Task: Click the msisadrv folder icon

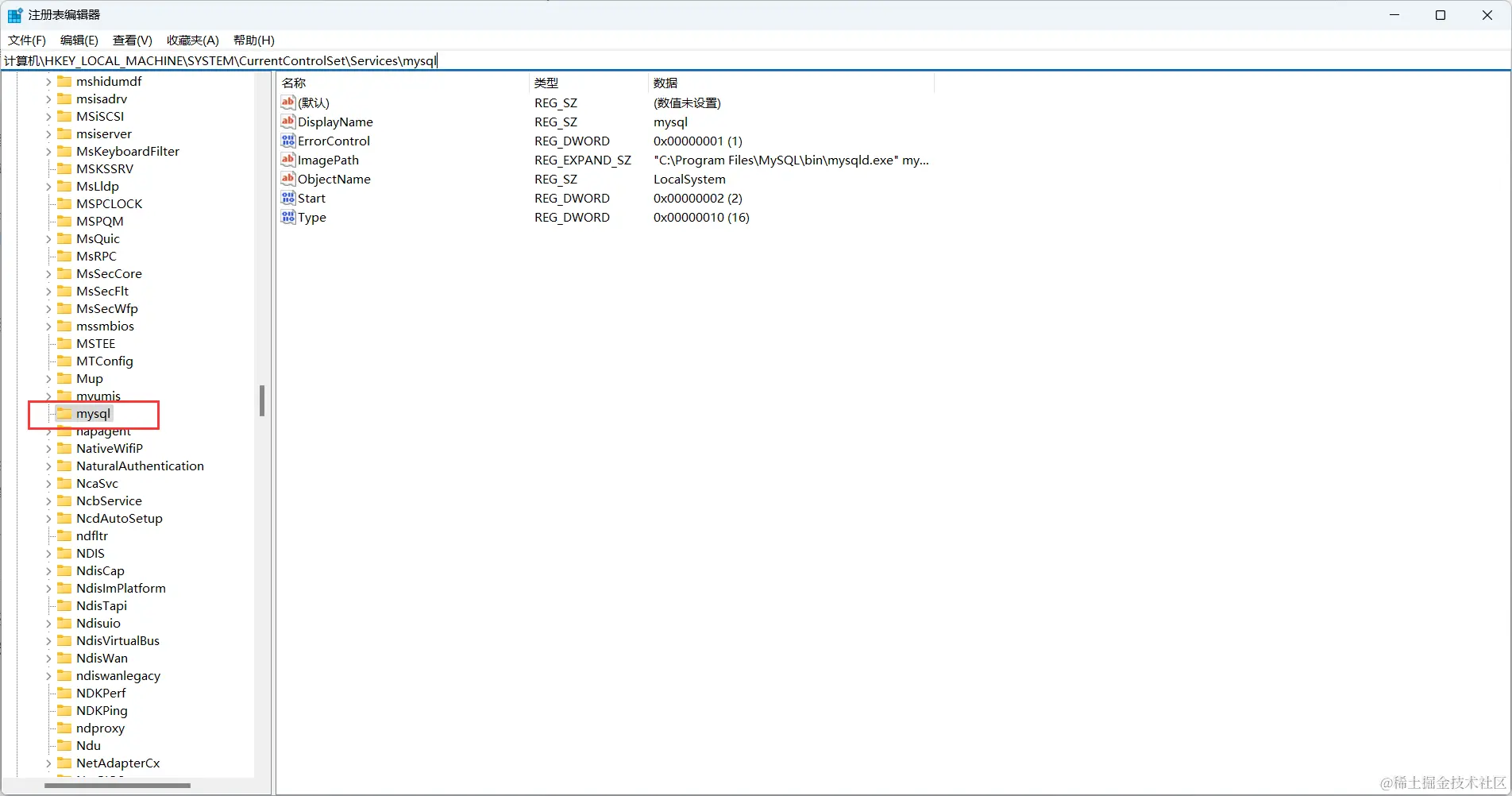Action: (64, 99)
